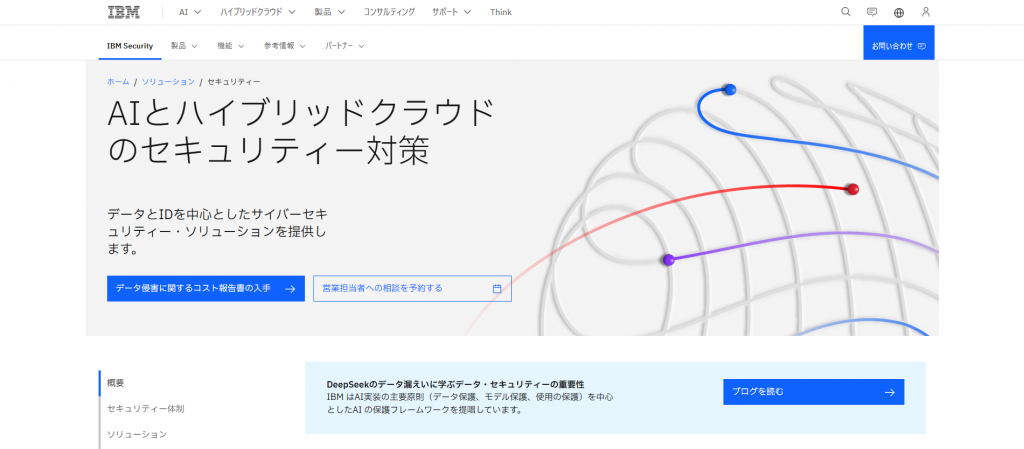Select 概要 in the side navigation

coord(116,383)
